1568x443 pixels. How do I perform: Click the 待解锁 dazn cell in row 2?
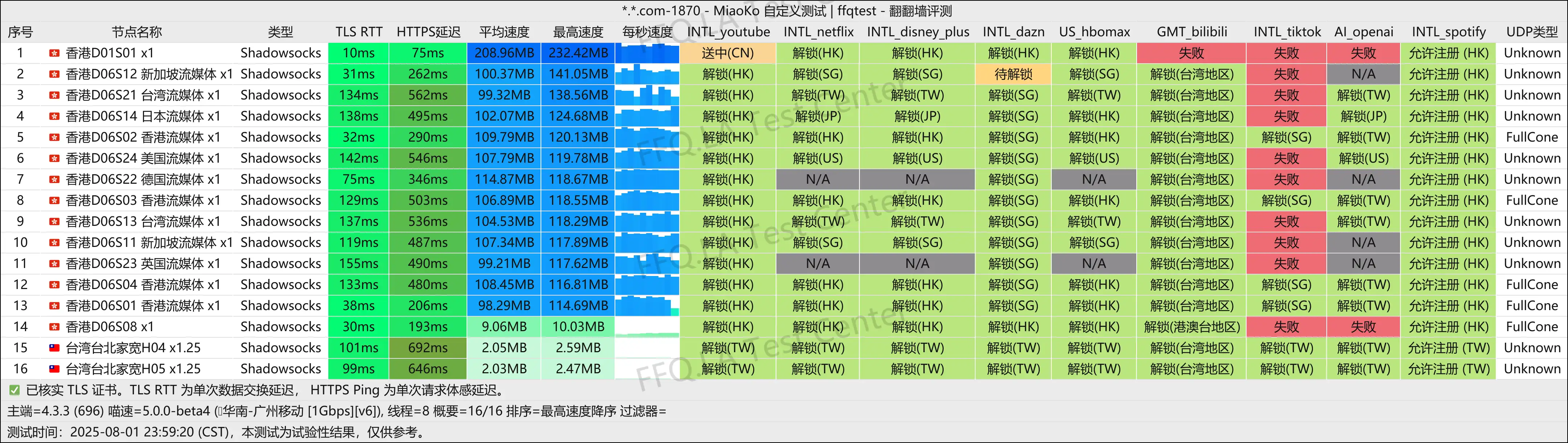click(x=1014, y=74)
